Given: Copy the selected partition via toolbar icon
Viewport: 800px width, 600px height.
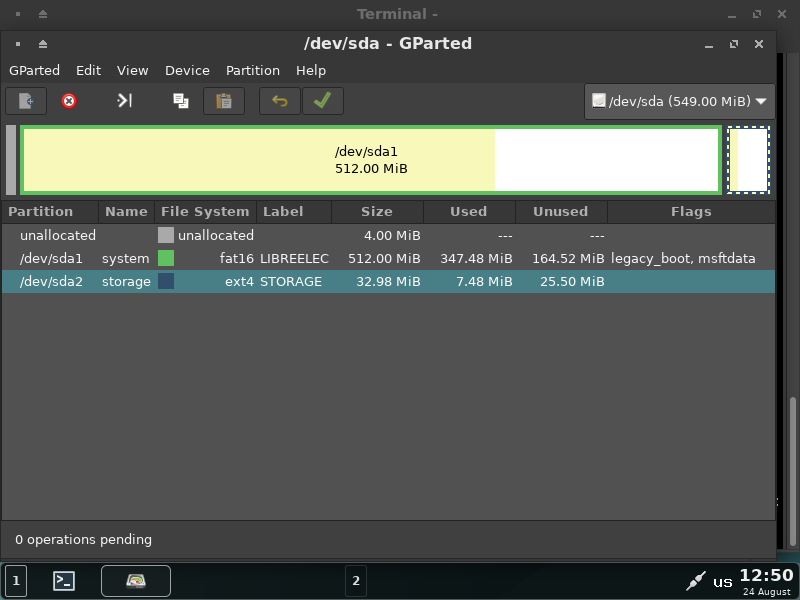Looking at the screenshot, I should [x=181, y=101].
